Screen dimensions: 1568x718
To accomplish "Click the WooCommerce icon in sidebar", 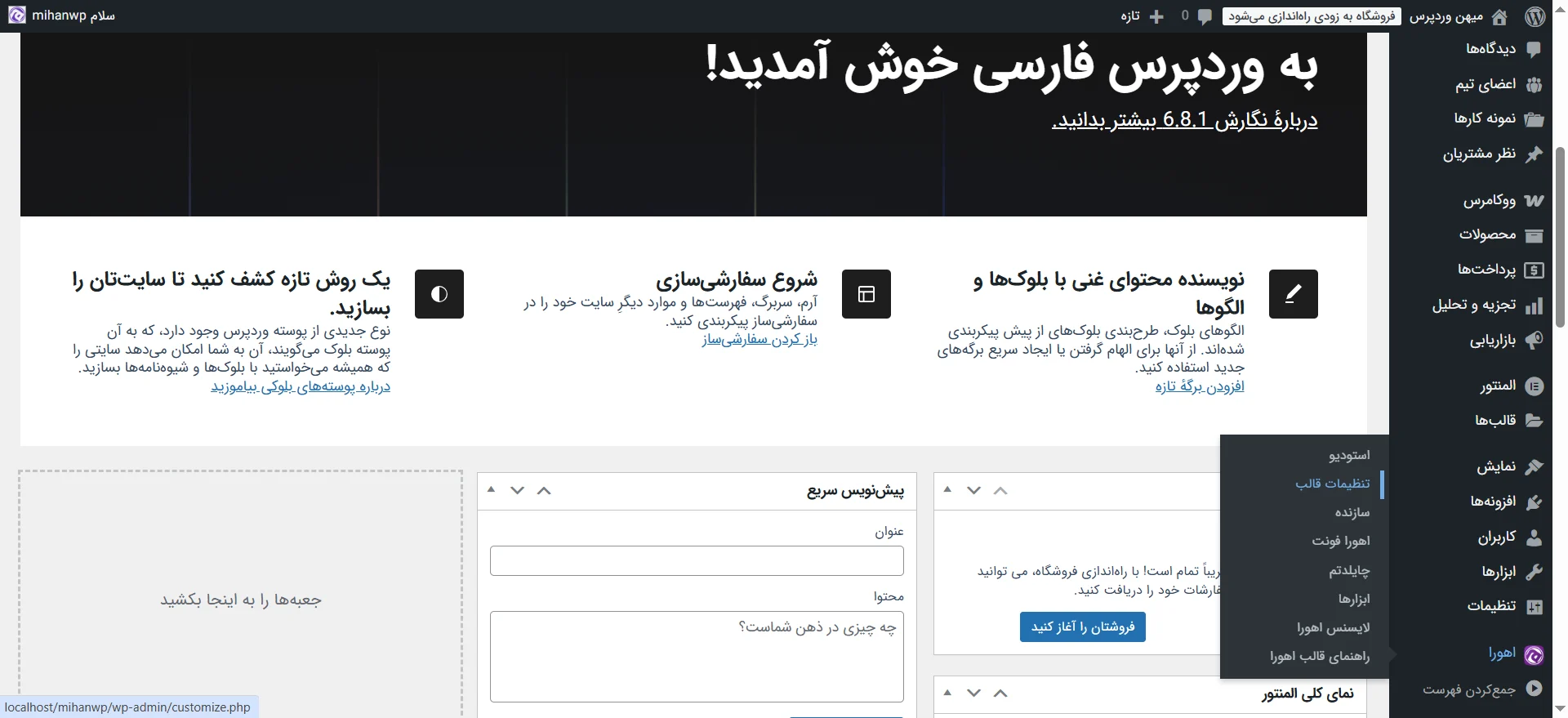I will pos(1534,200).
